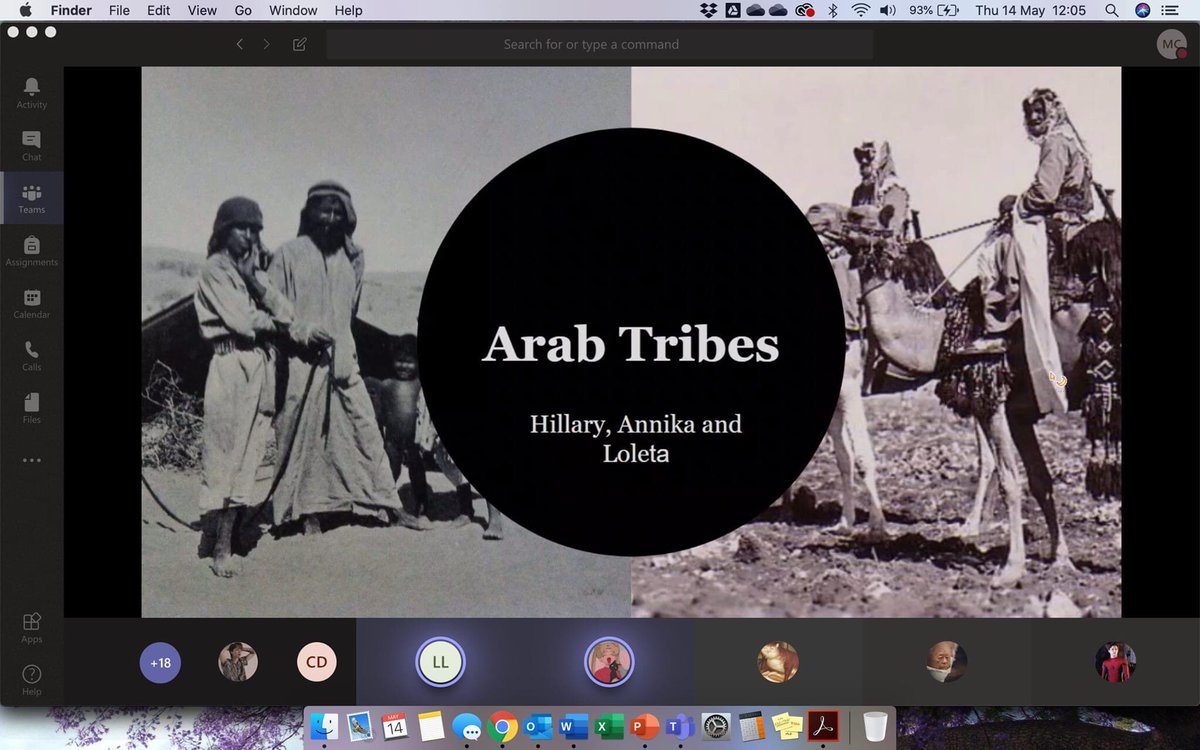Open the Finder menu
Image resolution: width=1200 pixels, height=750 pixels.
(71, 10)
